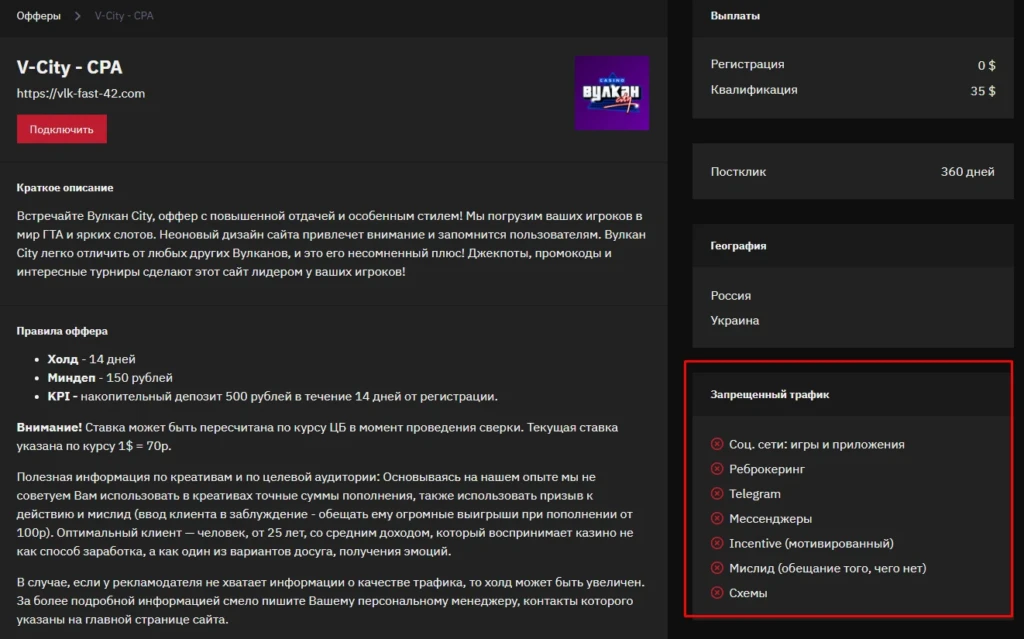Click the 0 $ registration payout value
The height and width of the screenshot is (639, 1024).
coord(986,65)
